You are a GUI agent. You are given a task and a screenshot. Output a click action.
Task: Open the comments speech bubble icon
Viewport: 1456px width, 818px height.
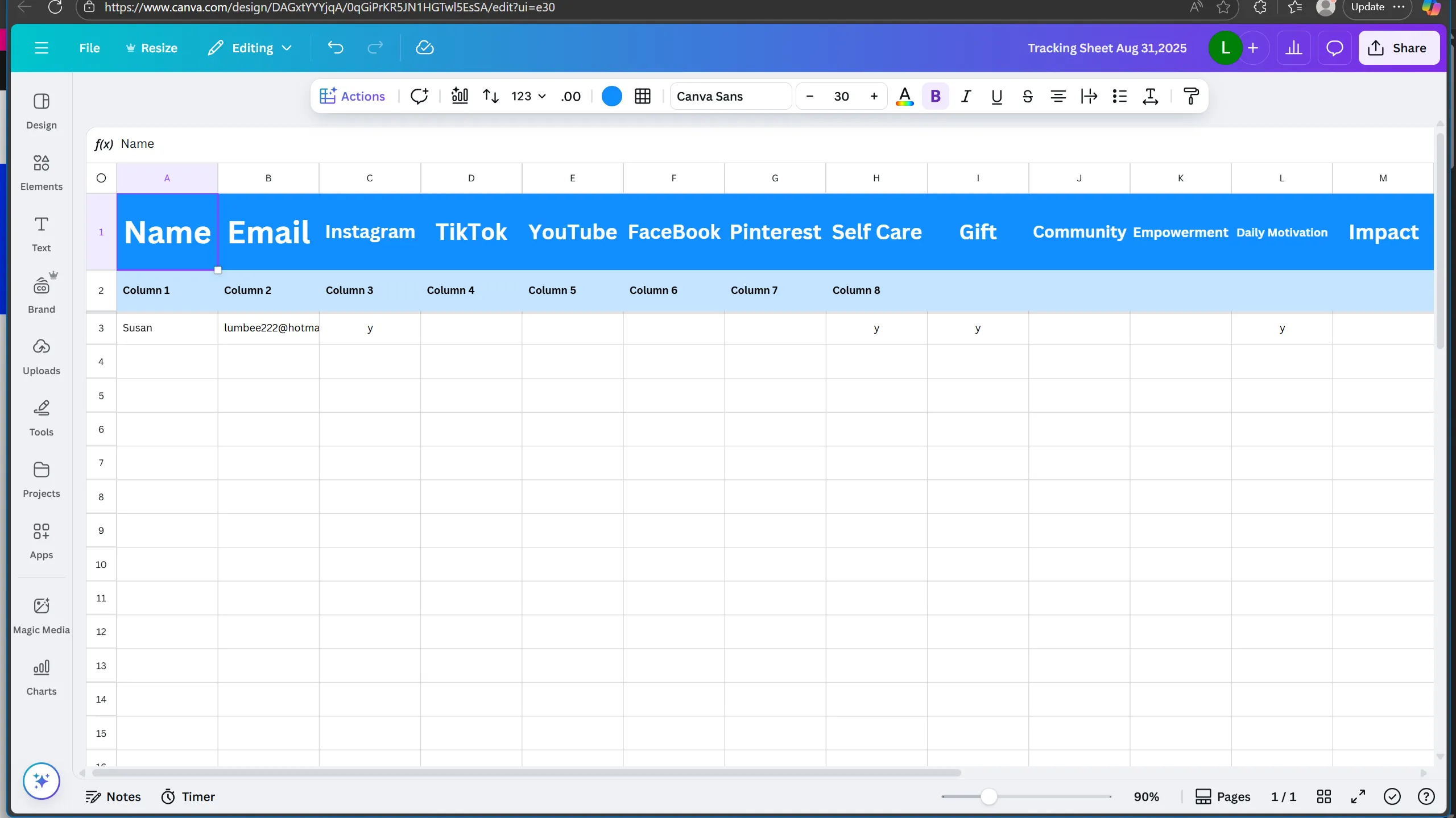[x=1334, y=48]
